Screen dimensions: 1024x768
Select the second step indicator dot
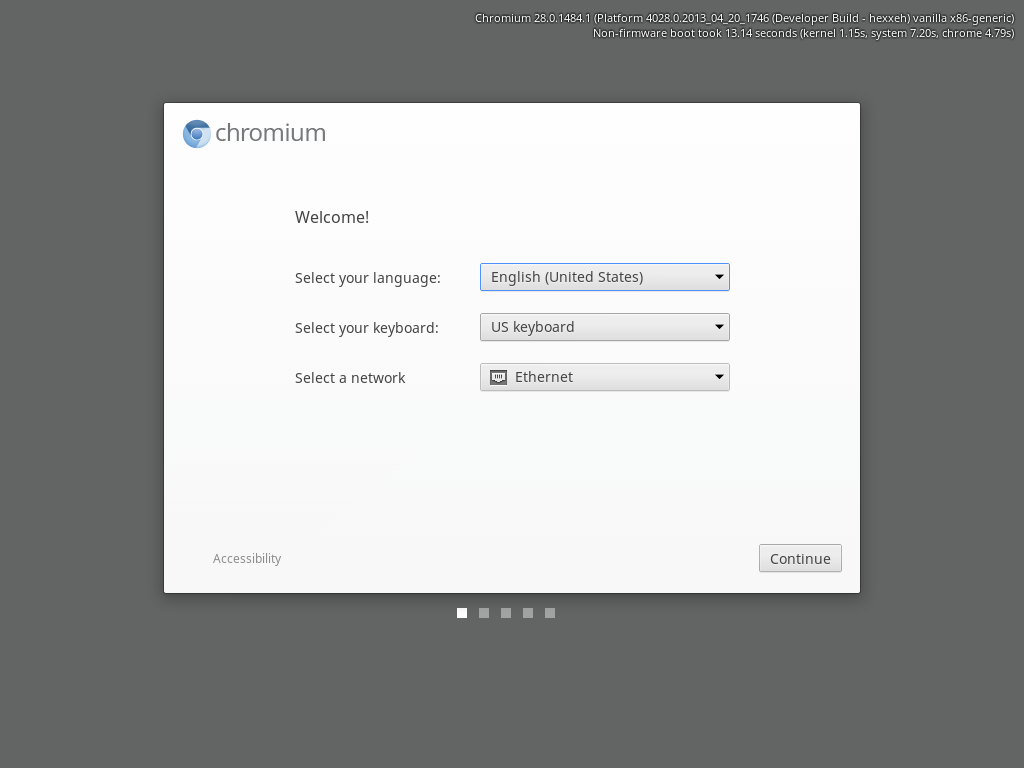tap(484, 613)
